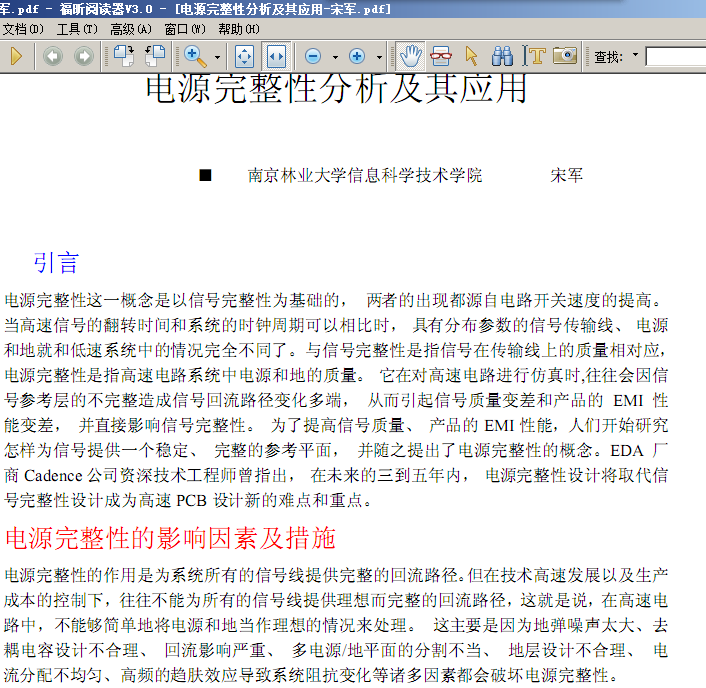Select the text selection T tool
Image resolution: width=706 pixels, height=688 pixels.
534,57
